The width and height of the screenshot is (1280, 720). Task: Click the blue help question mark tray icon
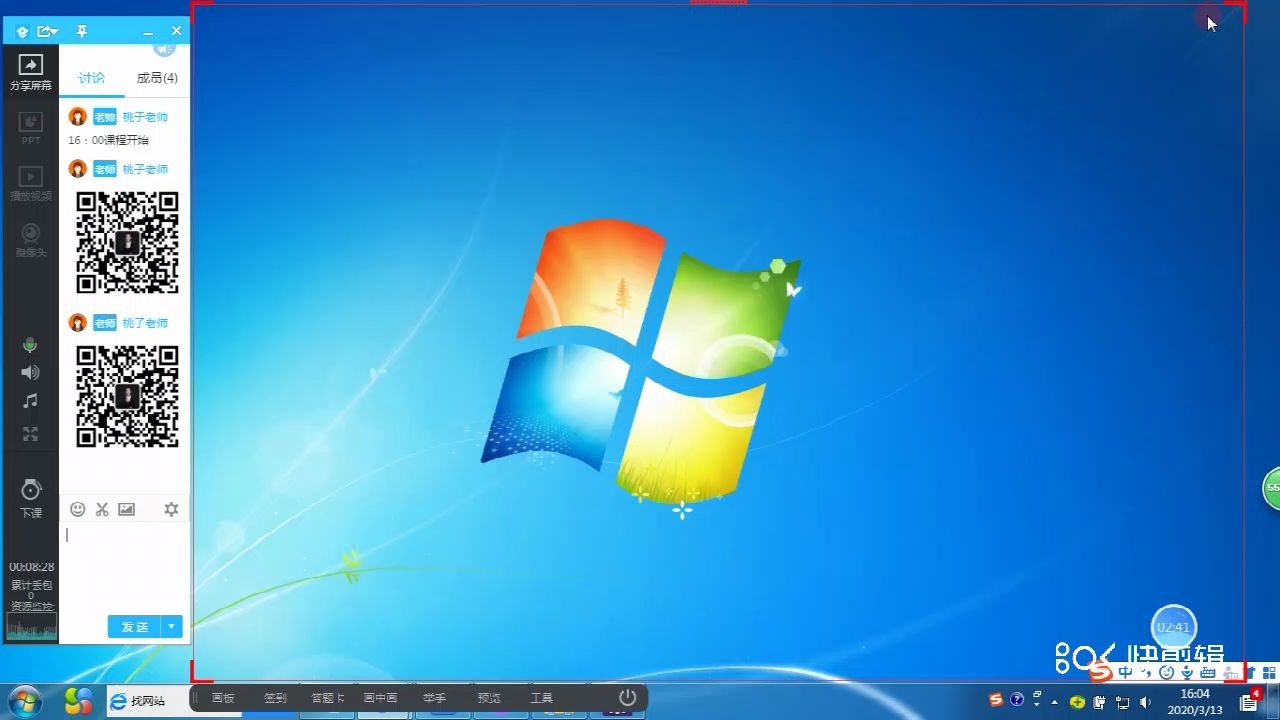click(1017, 700)
